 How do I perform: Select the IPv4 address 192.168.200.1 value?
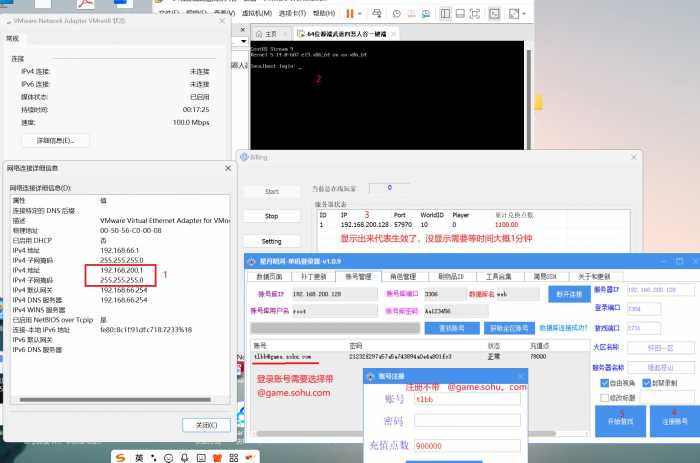point(121,270)
